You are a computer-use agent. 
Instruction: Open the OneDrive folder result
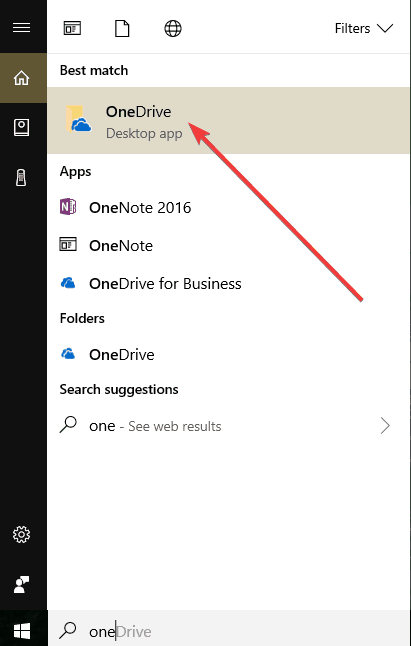229,354
